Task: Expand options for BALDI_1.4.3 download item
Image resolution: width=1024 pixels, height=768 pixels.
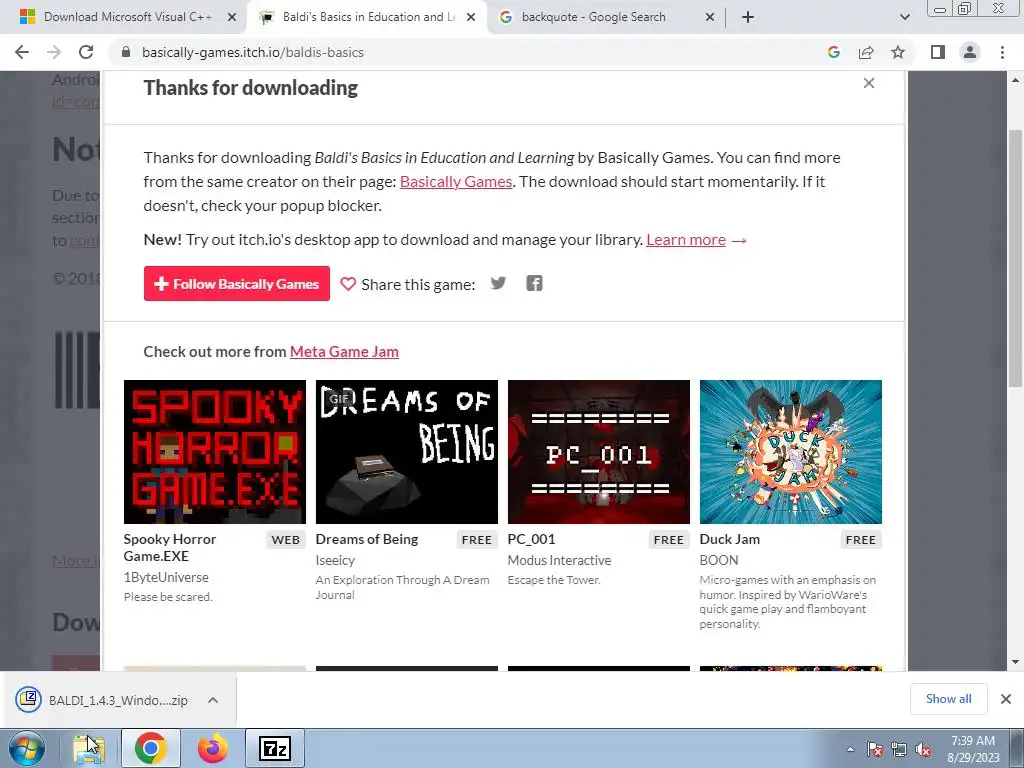Action: [x=212, y=700]
